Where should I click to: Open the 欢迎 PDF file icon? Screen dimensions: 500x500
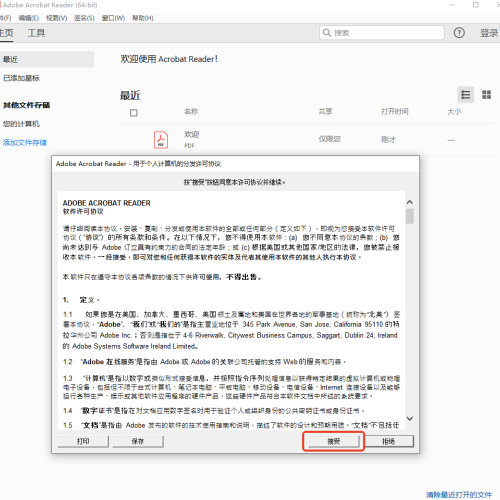coord(161,140)
